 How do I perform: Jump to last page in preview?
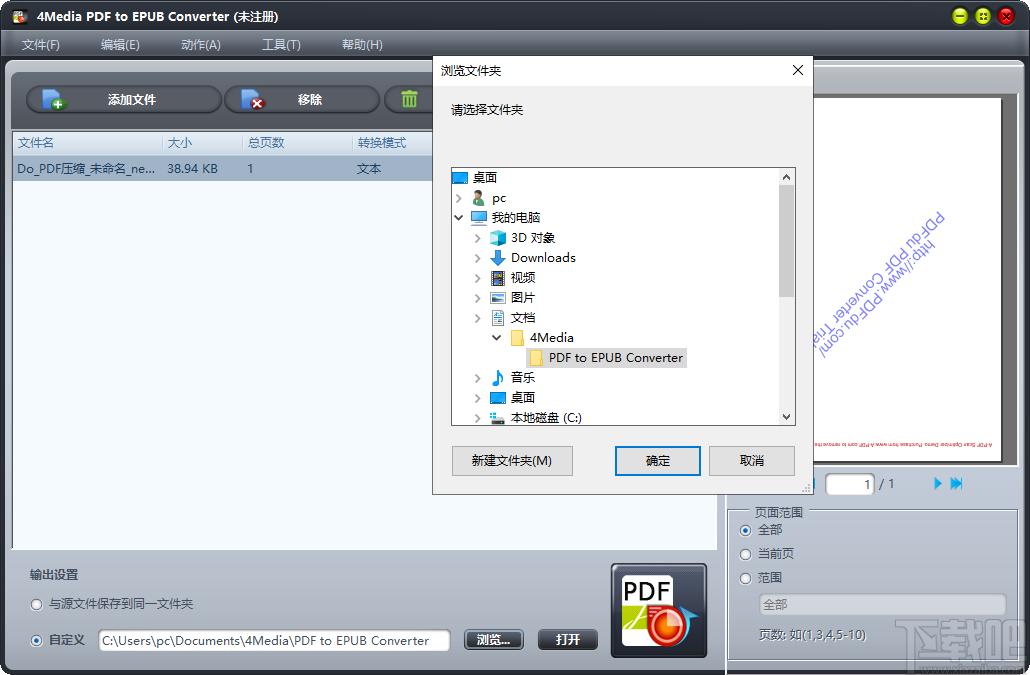pos(956,484)
